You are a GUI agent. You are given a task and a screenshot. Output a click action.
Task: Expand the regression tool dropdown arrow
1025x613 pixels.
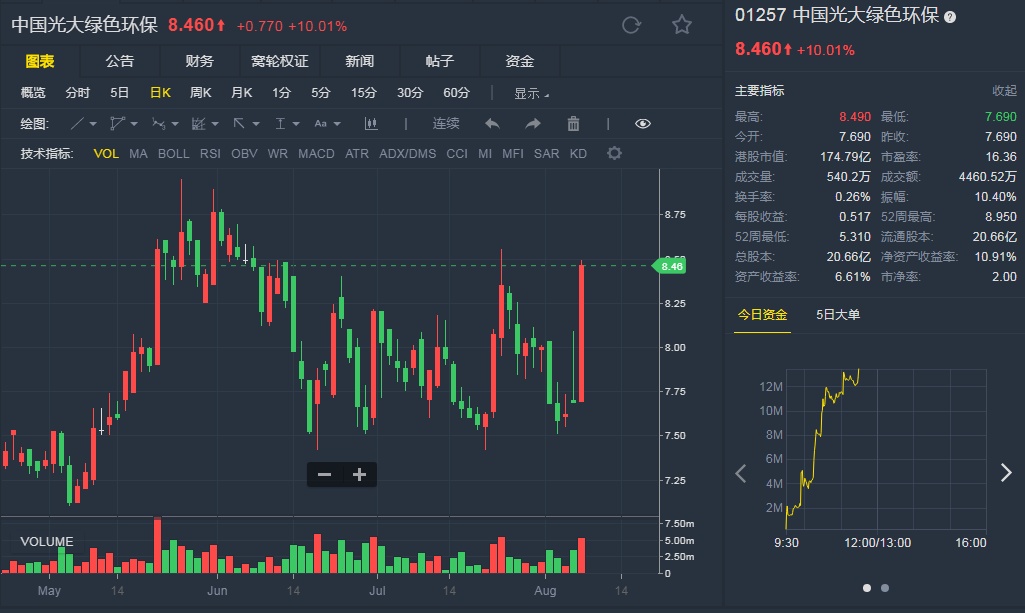(x=214, y=124)
